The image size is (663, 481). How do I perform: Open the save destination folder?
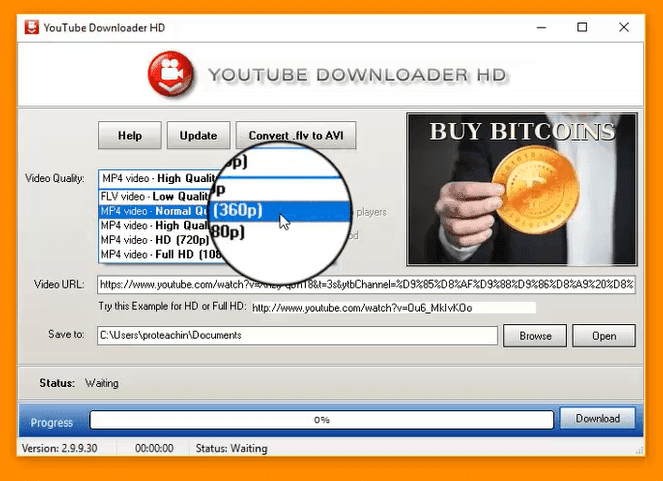click(x=604, y=336)
